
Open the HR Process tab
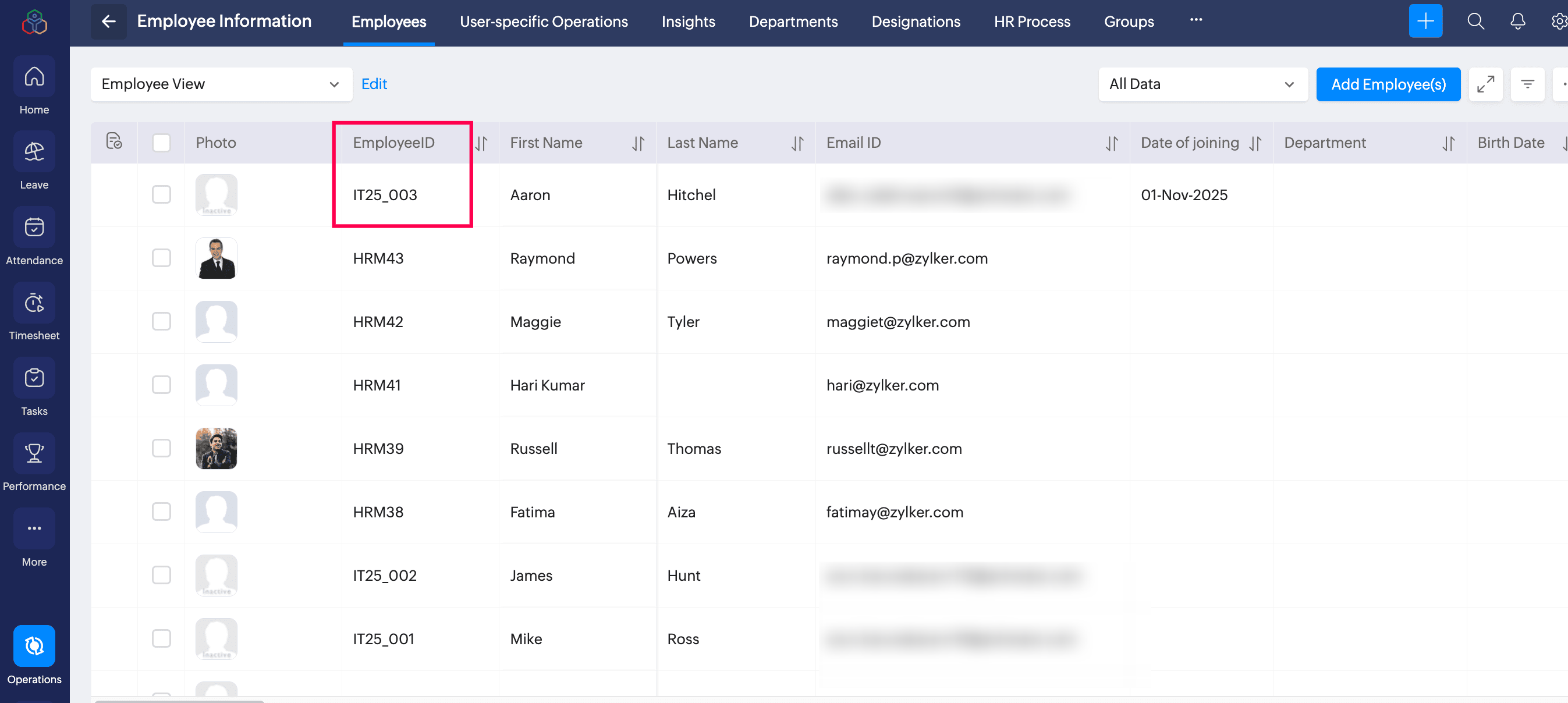[1032, 22]
